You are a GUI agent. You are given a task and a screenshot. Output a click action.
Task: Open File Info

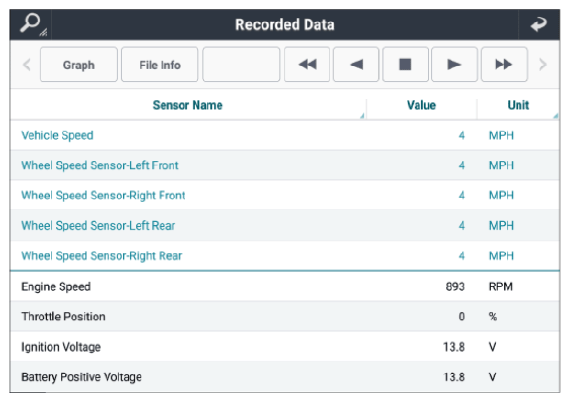[160, 64]
